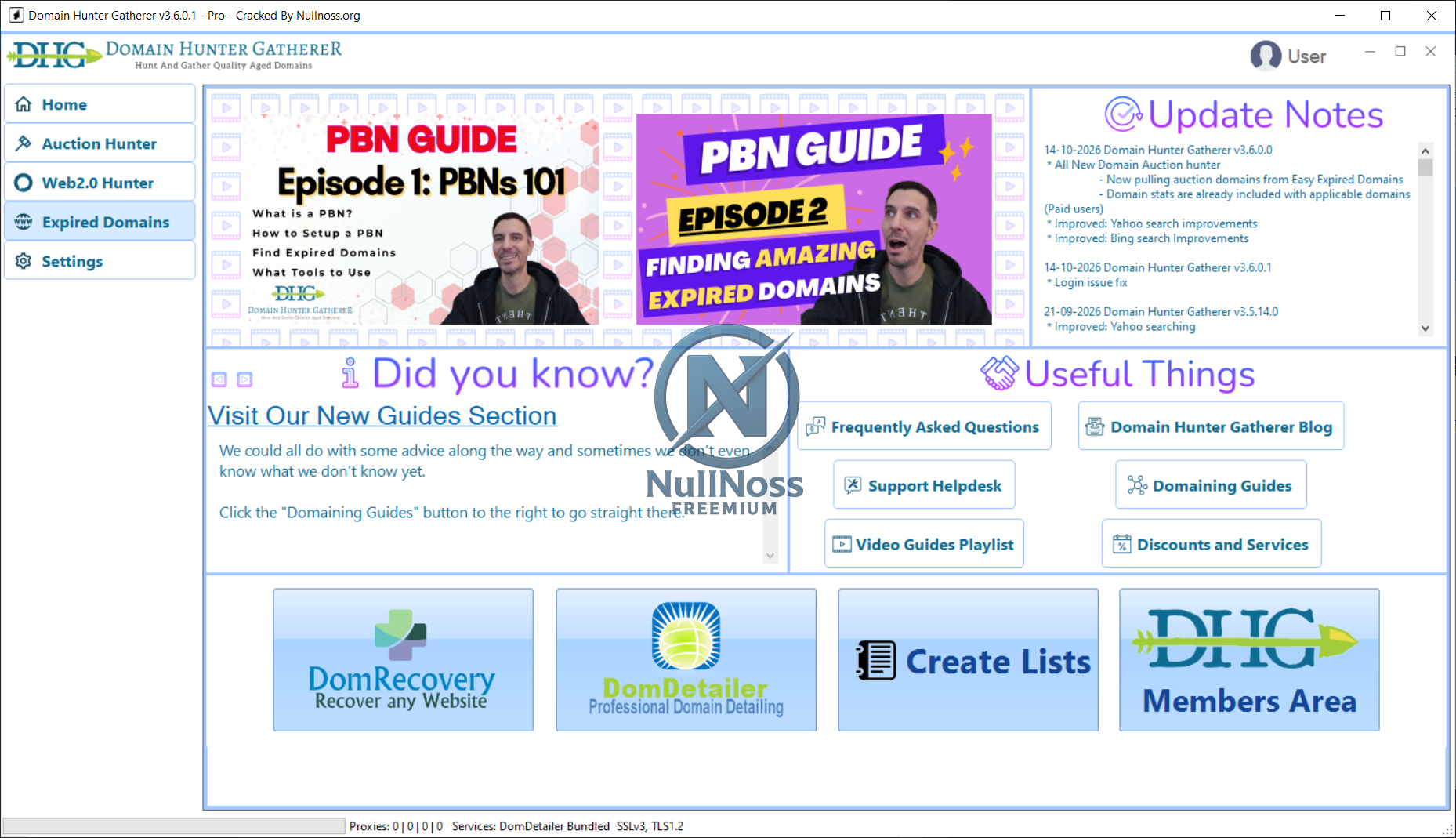1456x838 pixels.
Task: Click the Create Lists tile
Action: tap(968, 660)
